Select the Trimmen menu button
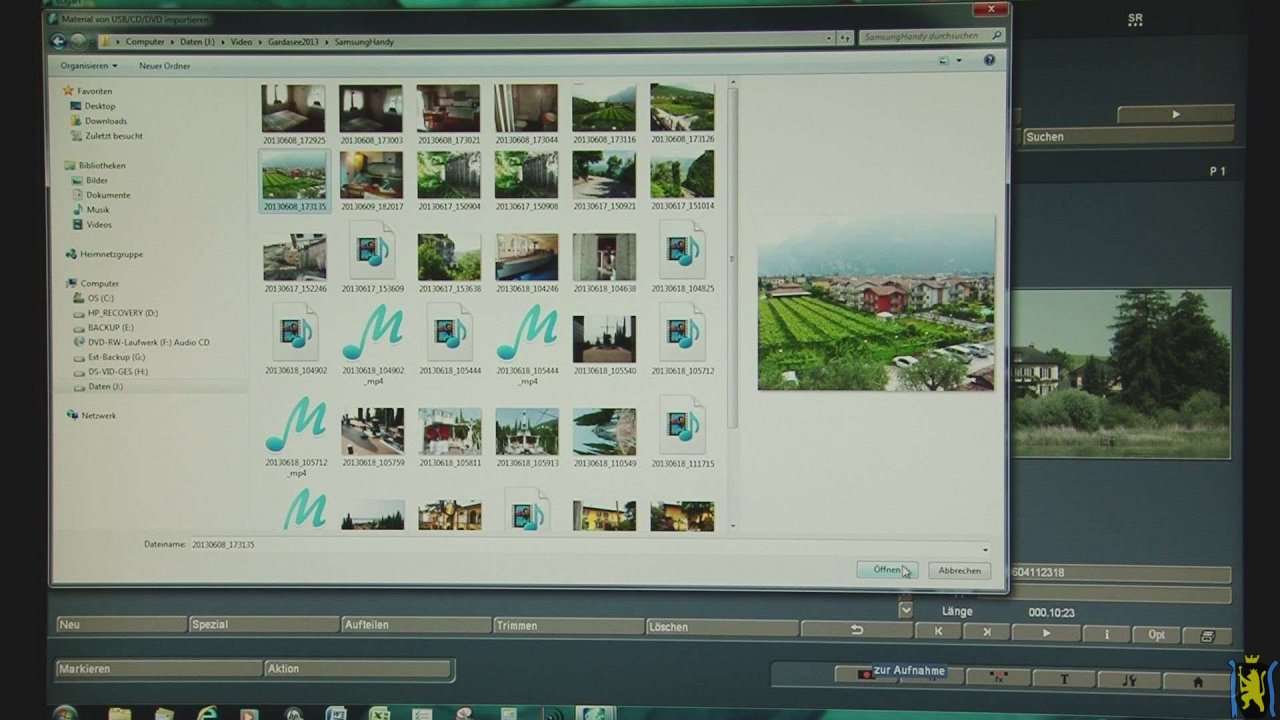The width and height of the screenshot is (1280, 720). (568, 626)
